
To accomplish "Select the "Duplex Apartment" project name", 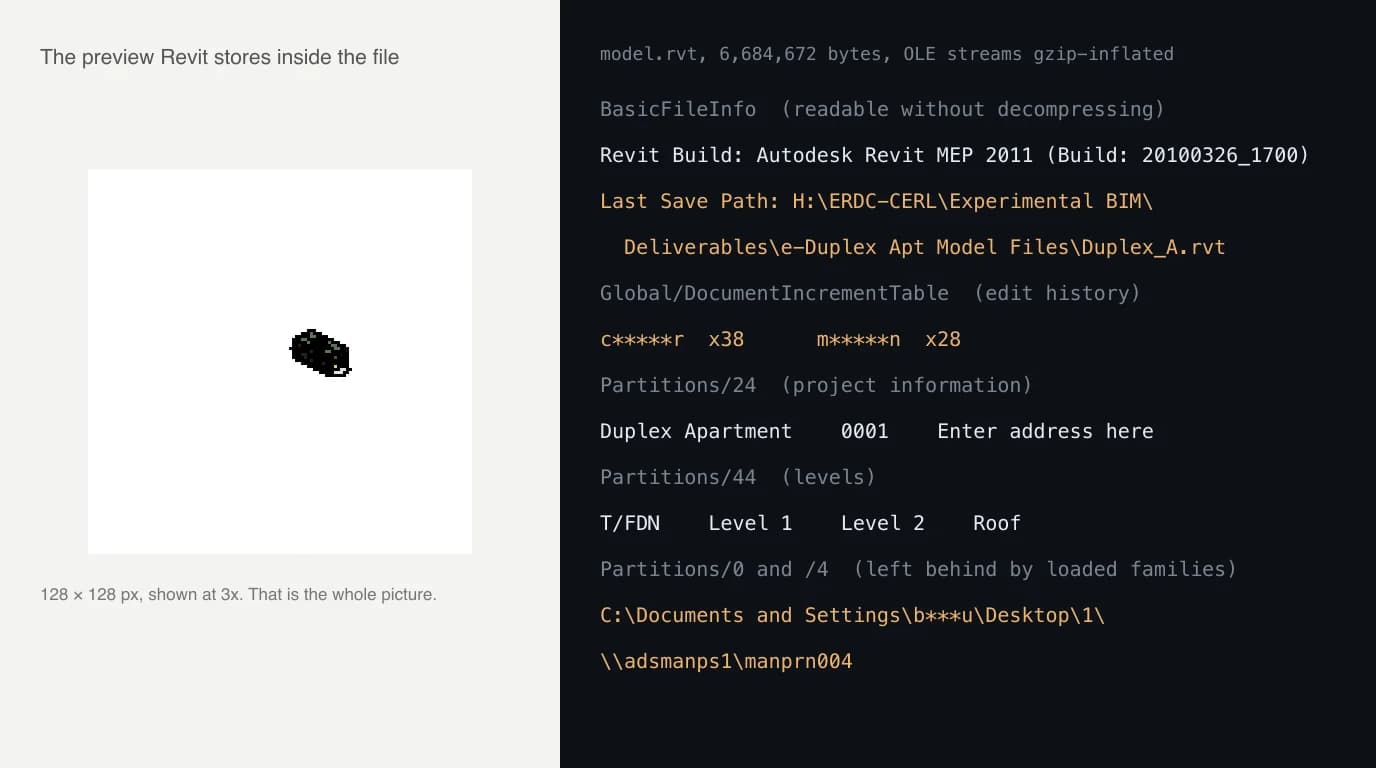I will 696,431.
